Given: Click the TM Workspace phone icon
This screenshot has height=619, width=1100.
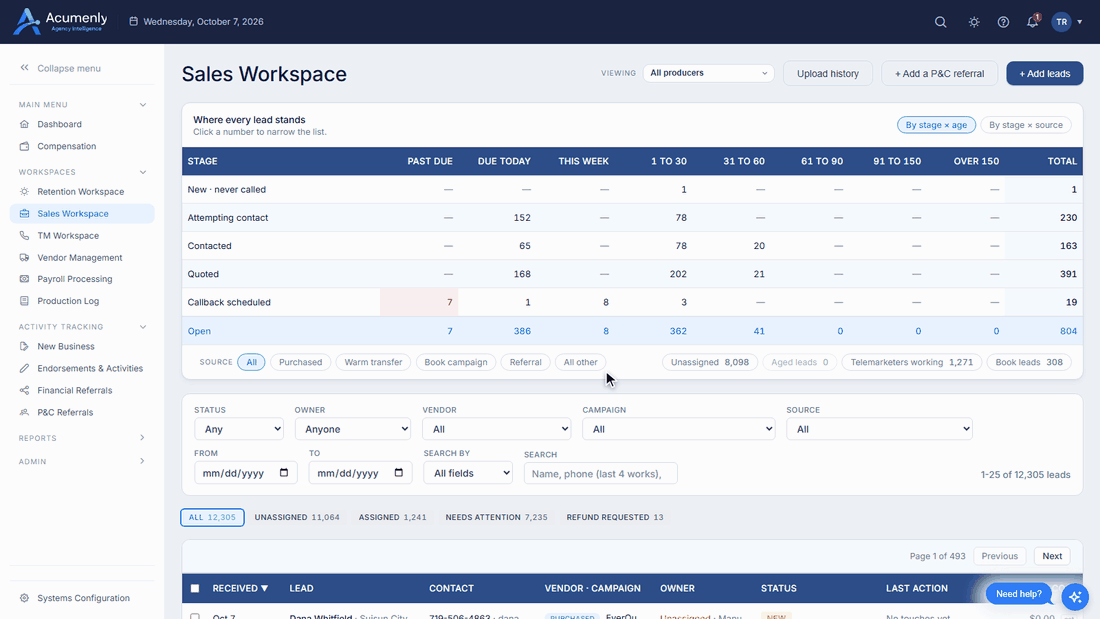Looking at the screenshot, I should point(25,236).
